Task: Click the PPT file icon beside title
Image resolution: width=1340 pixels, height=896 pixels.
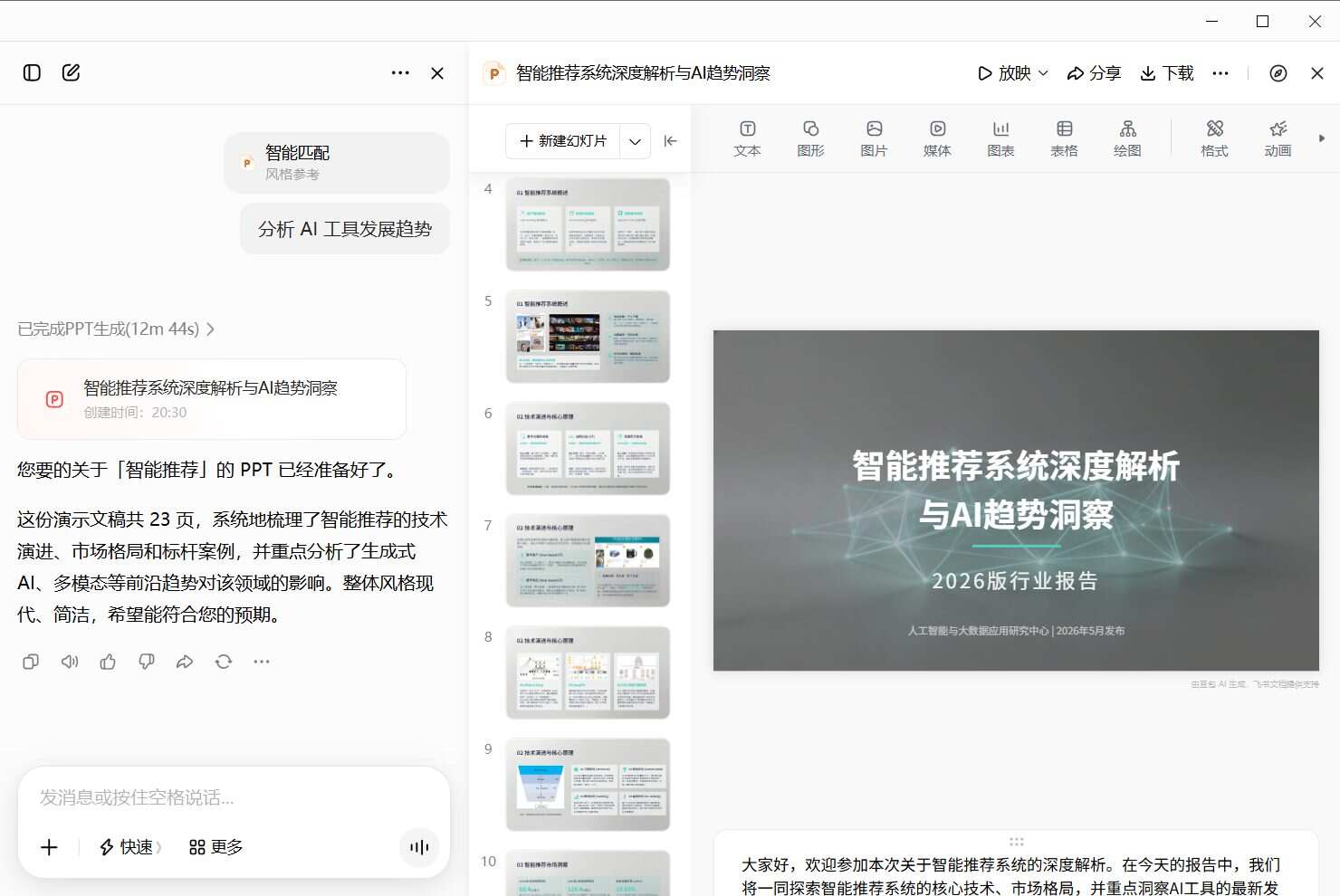Action: click(493, 73)
